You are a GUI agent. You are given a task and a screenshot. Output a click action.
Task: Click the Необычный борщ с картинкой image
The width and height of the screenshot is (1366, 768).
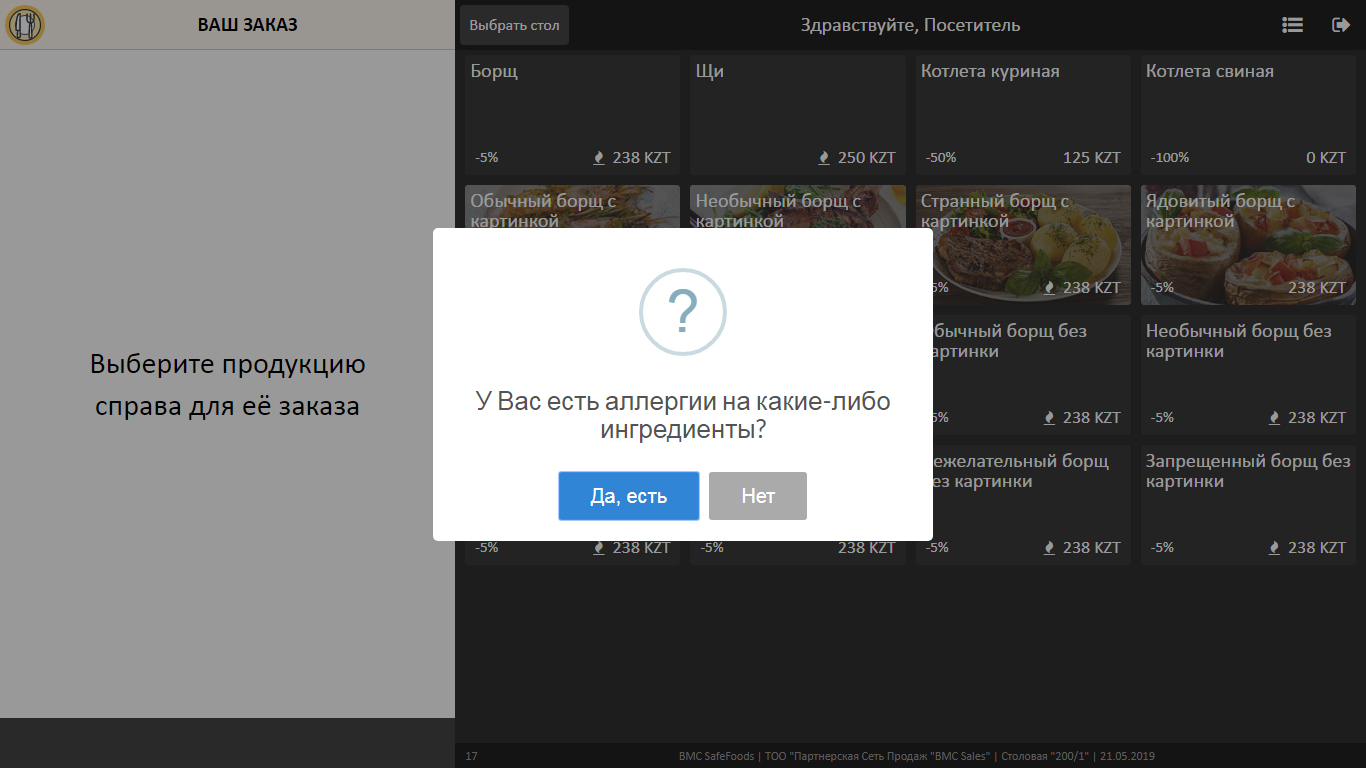click(x=797, y=205)
